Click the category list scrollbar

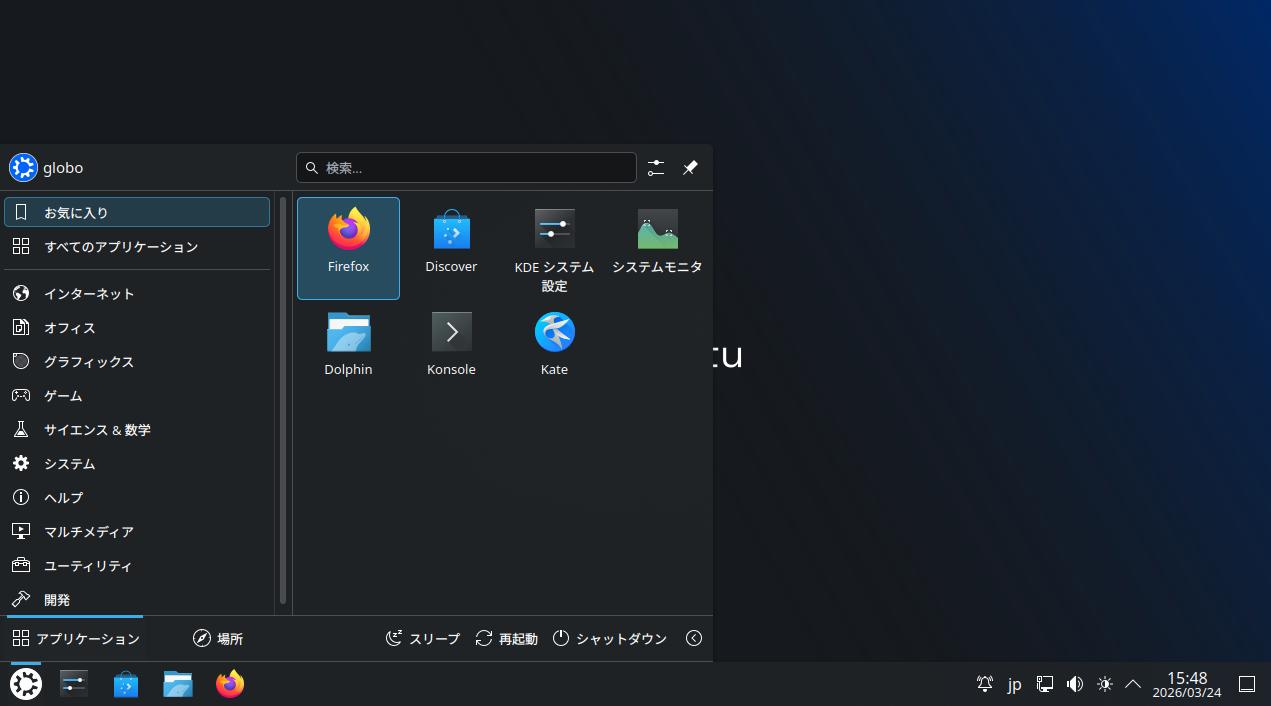[283, 400]
